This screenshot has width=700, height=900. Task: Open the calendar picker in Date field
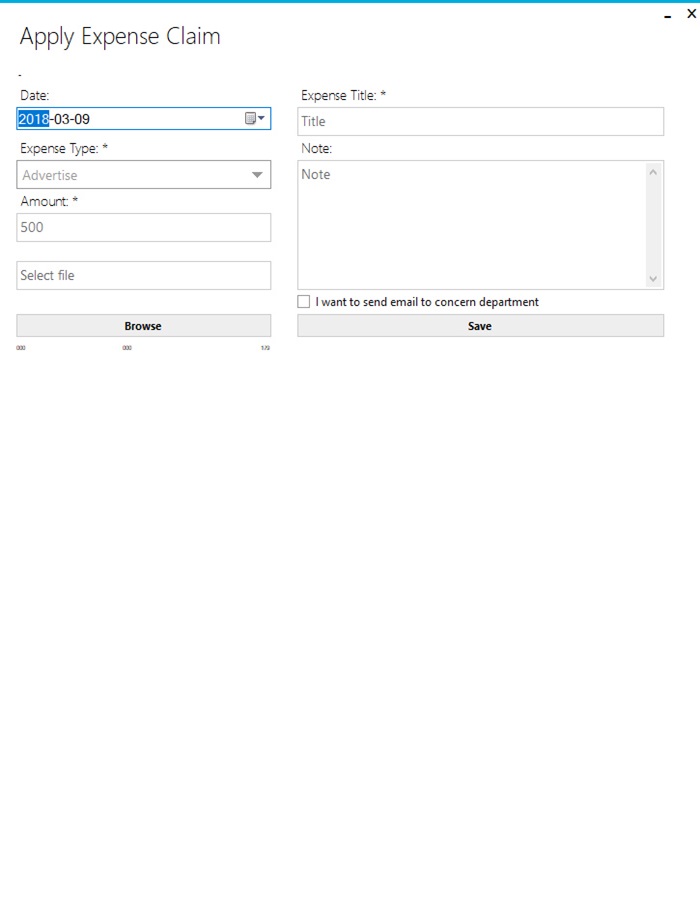coord(254,118)
